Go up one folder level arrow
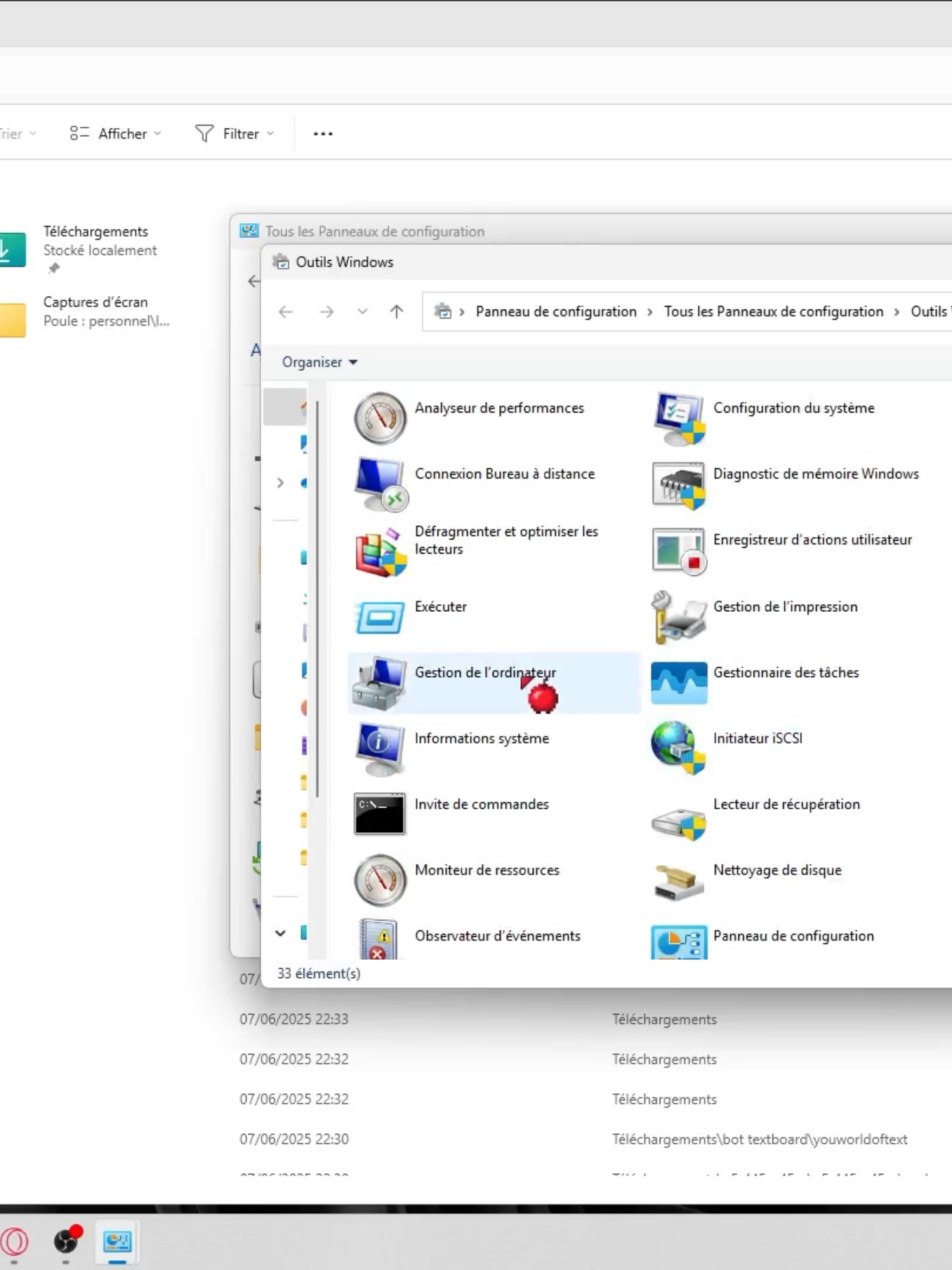The width and height of the screenshot is (952, 1270). pos(397,311)
